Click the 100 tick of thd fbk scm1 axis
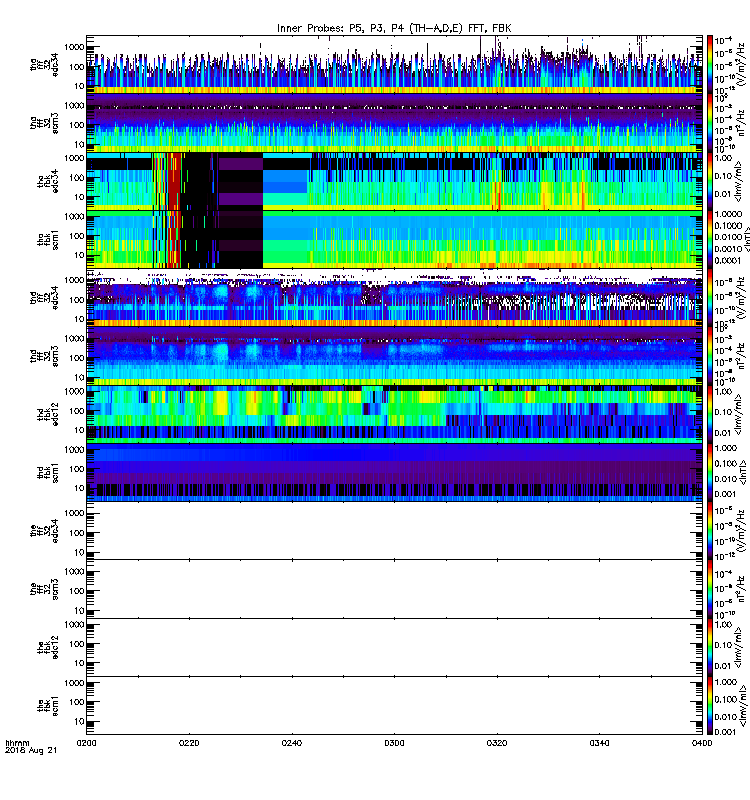Screen dimensions: 750x800 tap(77, 469)
